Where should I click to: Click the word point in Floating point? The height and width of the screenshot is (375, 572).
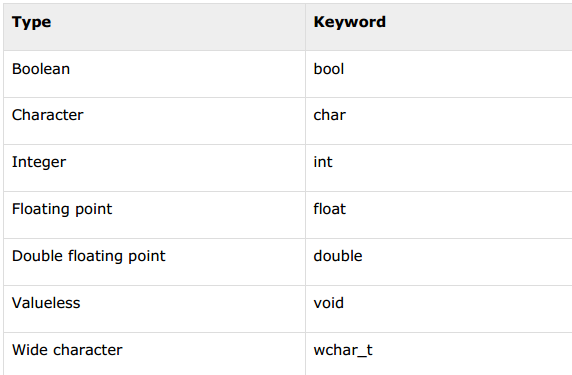tap(94, 210)
